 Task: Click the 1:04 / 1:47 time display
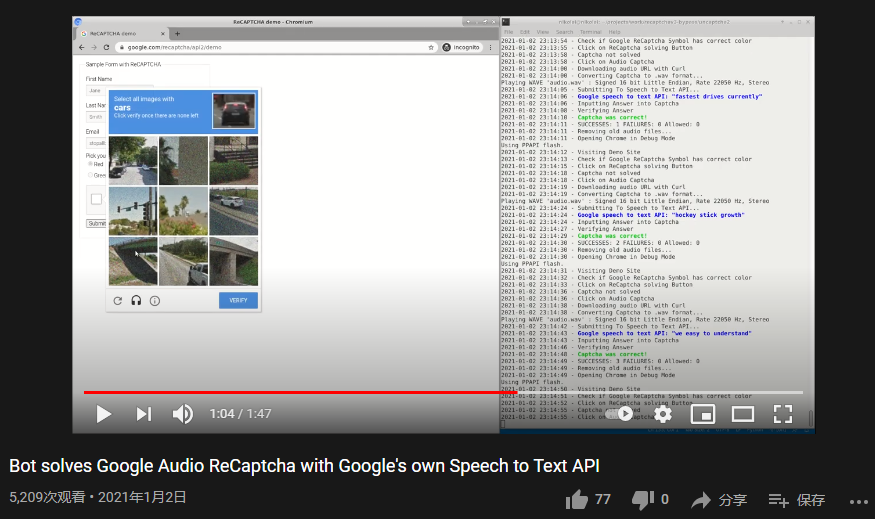click(x=241, y=414)
